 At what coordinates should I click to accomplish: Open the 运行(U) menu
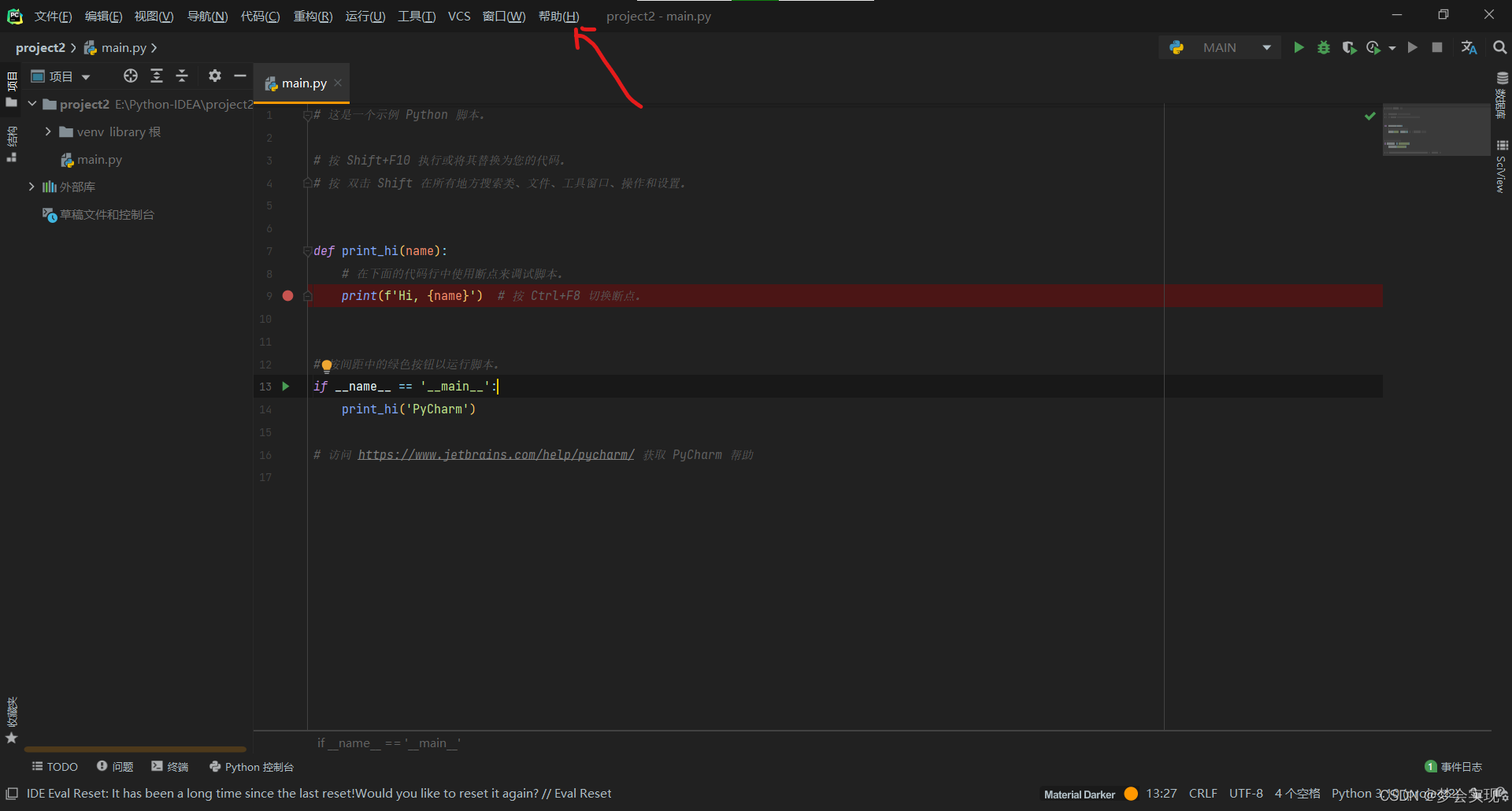tap(365, 17)
